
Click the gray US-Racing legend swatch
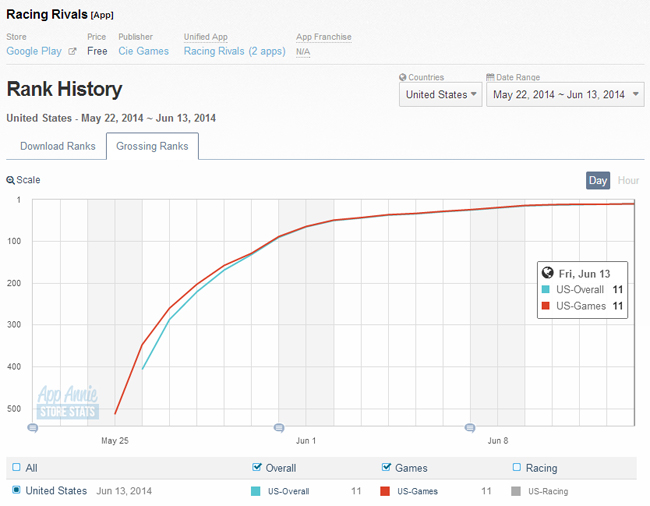(x=516, y=491)
